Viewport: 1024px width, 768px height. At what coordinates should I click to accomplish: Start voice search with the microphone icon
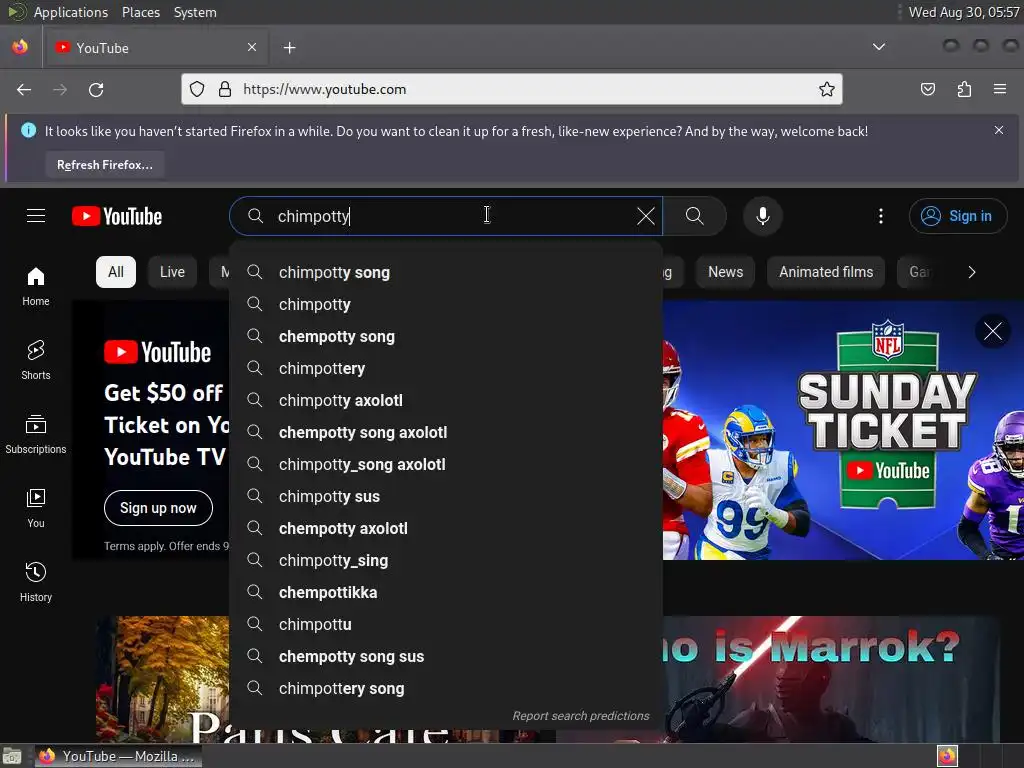[762, 216]
